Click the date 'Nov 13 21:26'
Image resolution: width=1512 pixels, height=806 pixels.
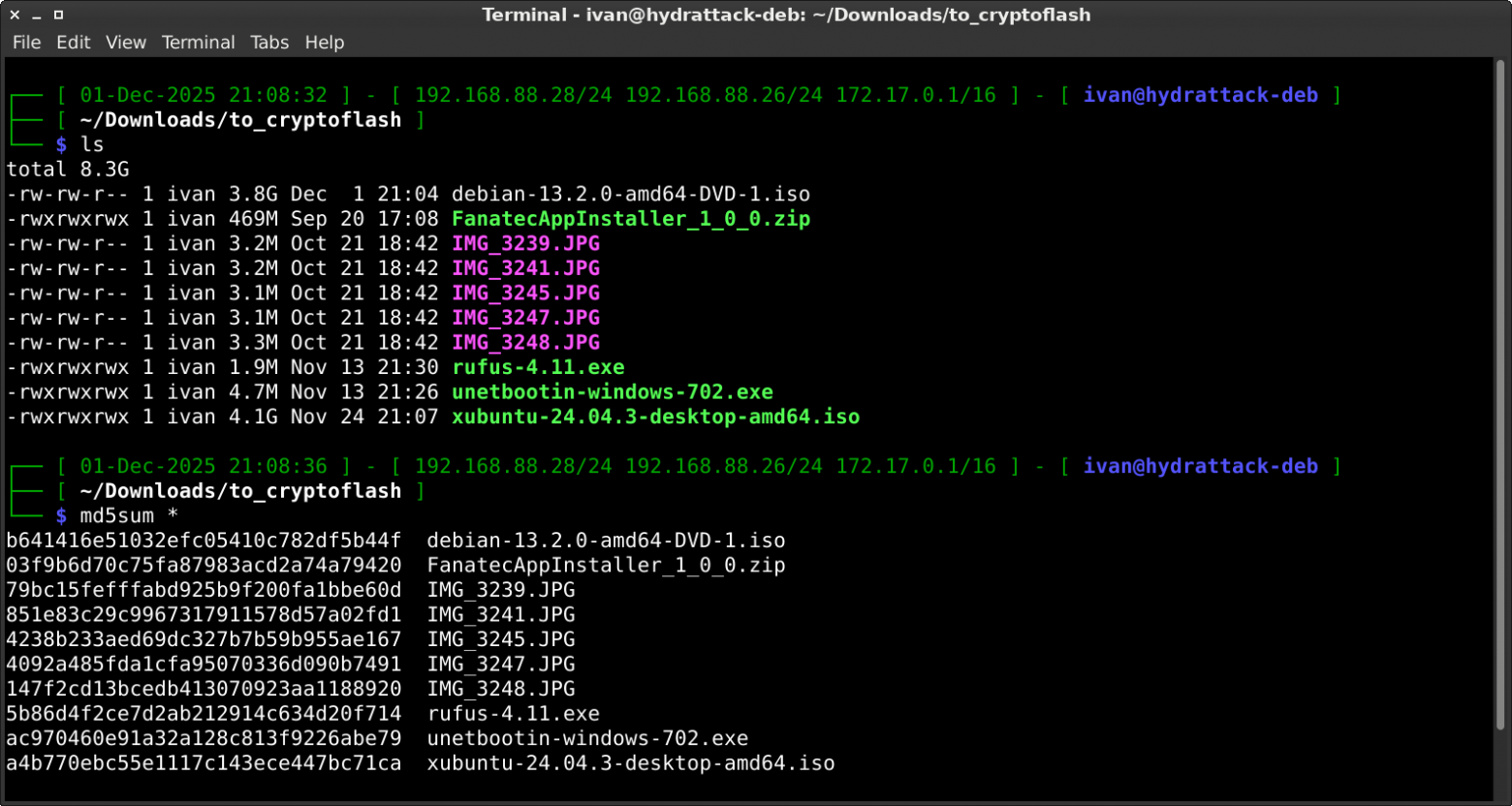tap(364, 392)
